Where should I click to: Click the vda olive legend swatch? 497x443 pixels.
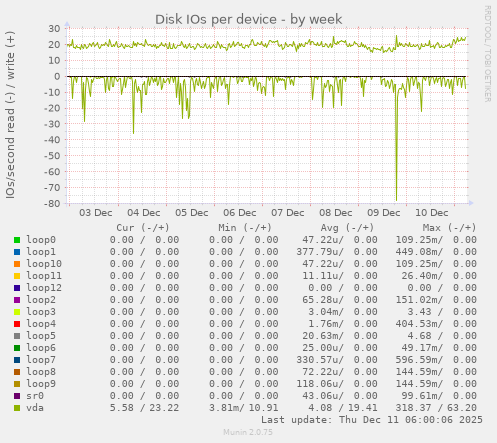[17, 408]
